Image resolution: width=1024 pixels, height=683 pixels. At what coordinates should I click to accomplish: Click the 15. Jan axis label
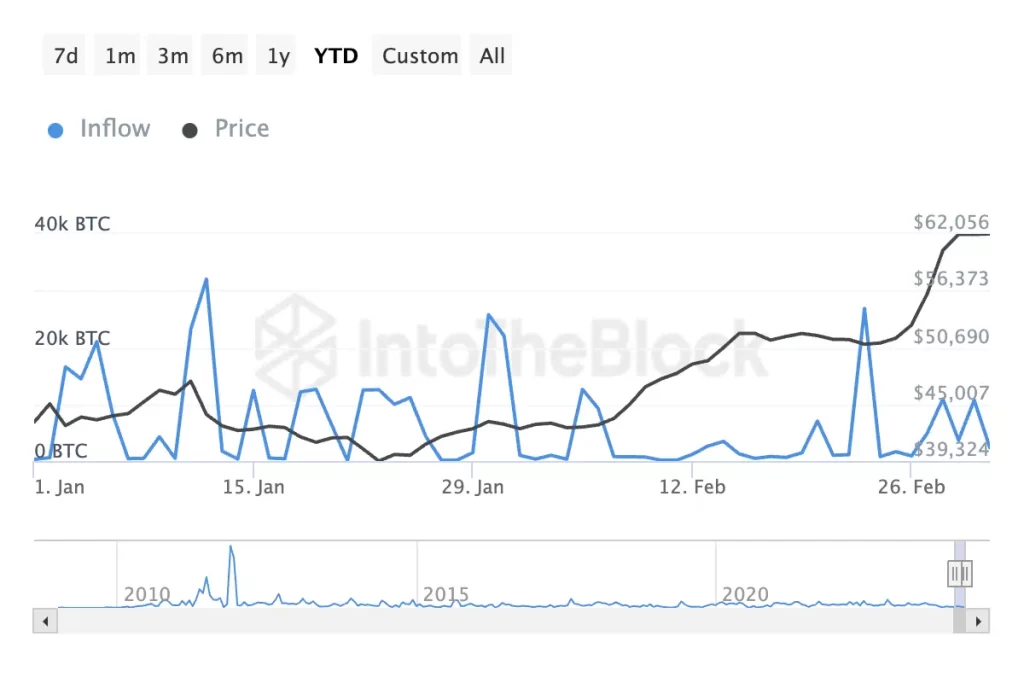click(255, 487)
